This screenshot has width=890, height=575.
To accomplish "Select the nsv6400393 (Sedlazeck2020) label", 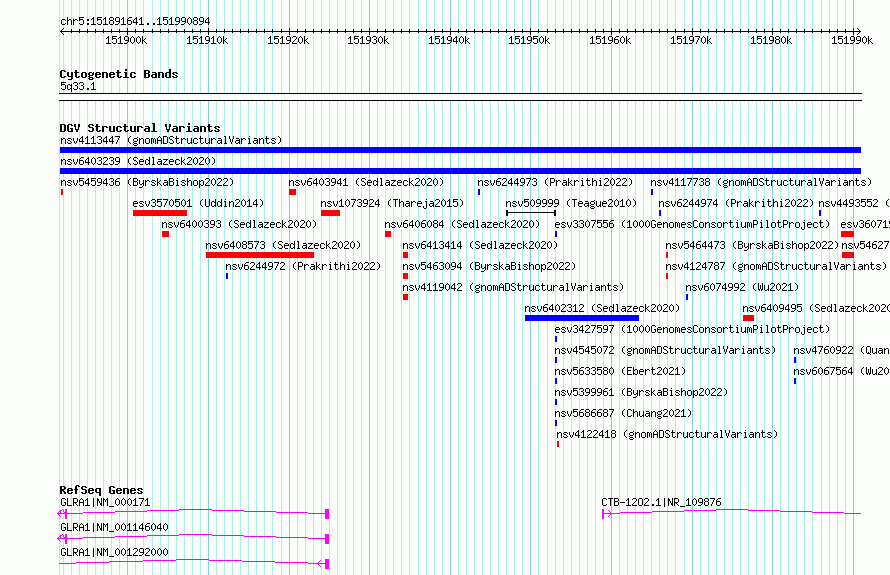I will click(x=239, y=224).
